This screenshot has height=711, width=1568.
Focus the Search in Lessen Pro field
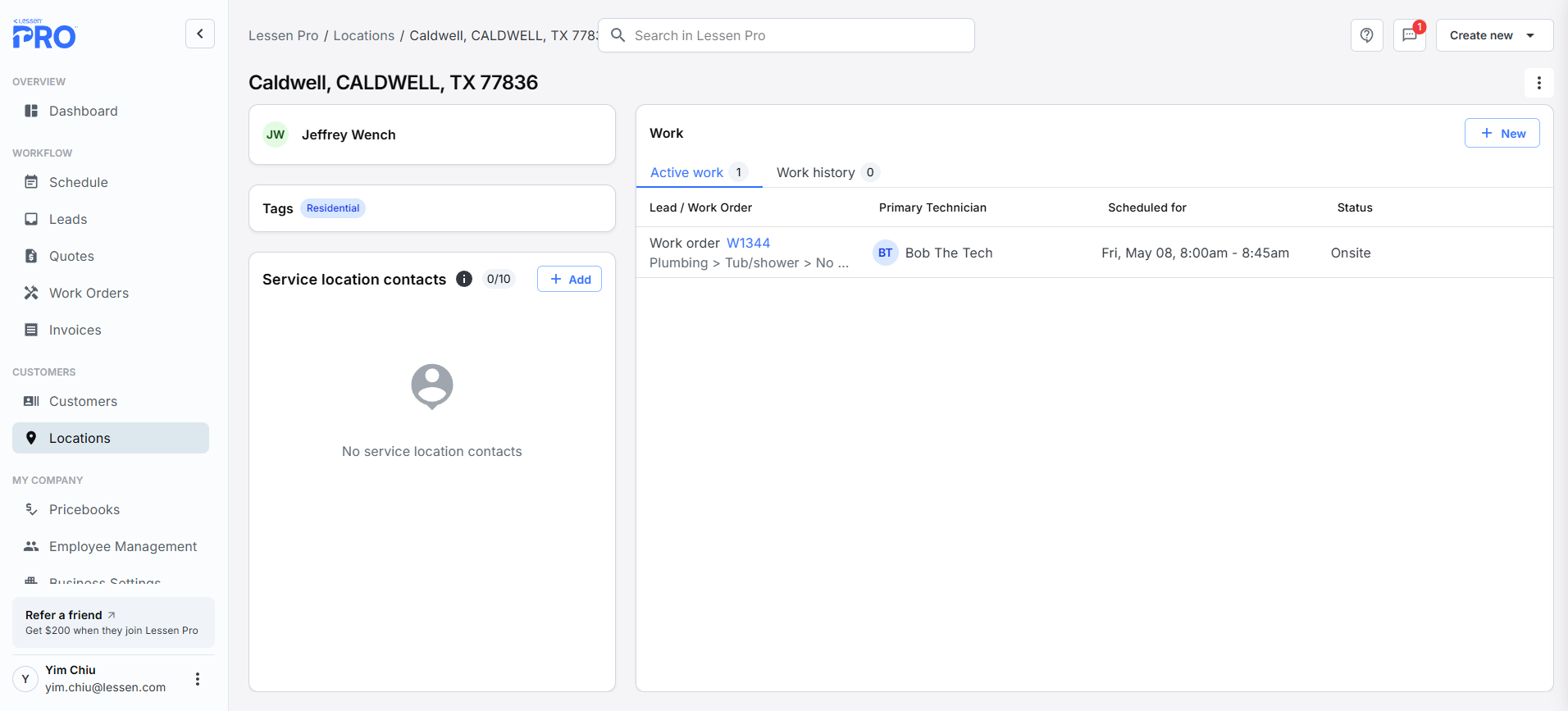tap(786, 35)
